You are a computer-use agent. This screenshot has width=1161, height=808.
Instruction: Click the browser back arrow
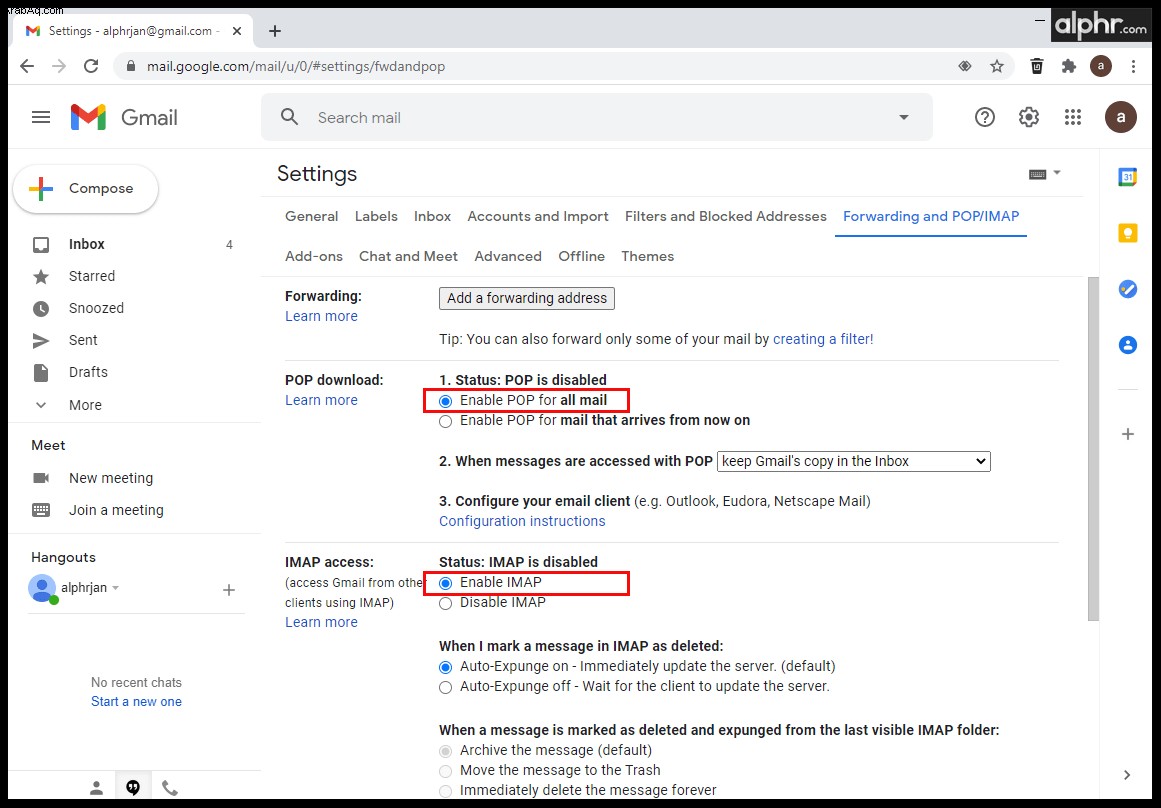[x=27, y=66]
